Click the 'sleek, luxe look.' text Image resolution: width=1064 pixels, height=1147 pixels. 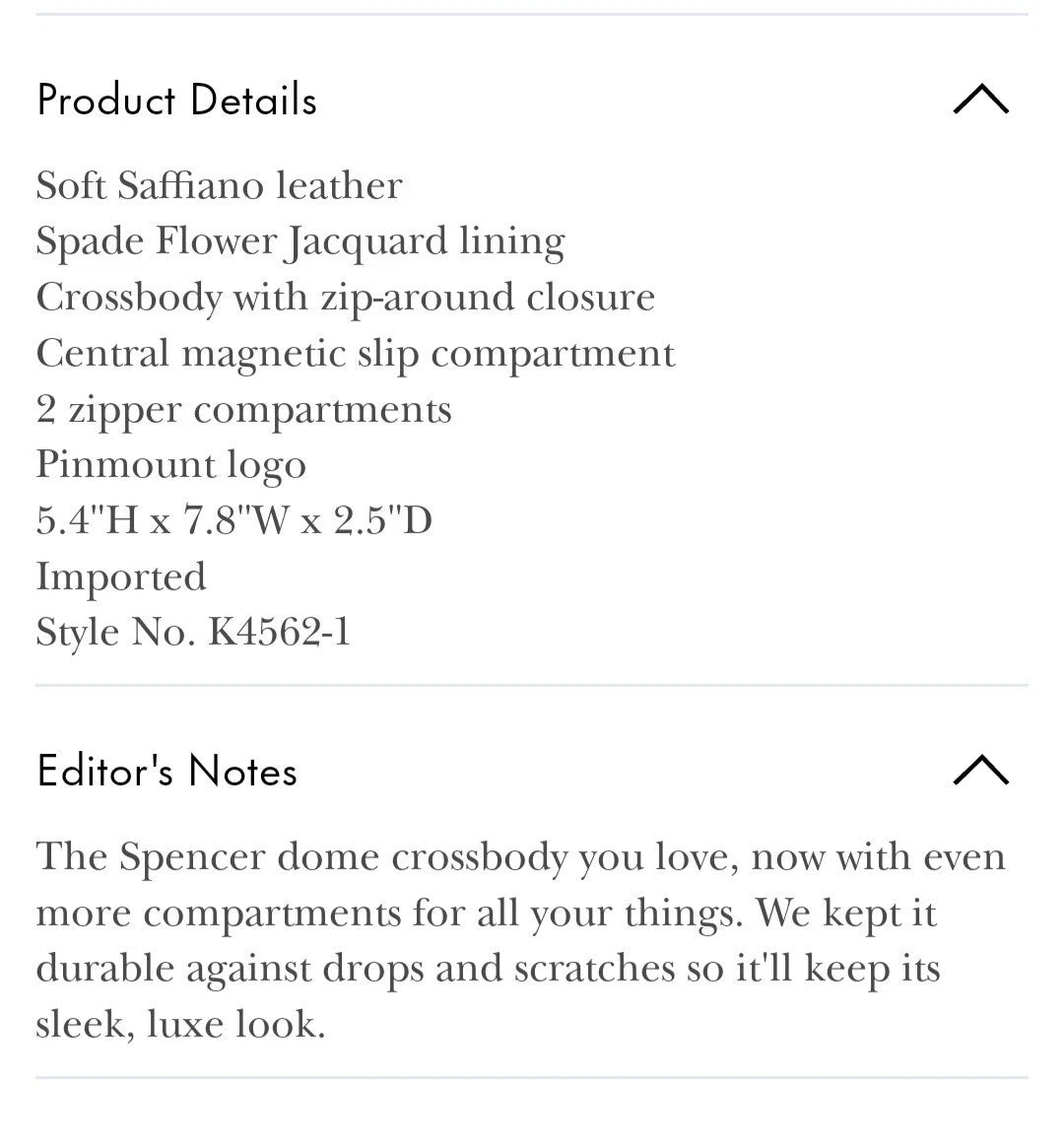(180, 1025)
